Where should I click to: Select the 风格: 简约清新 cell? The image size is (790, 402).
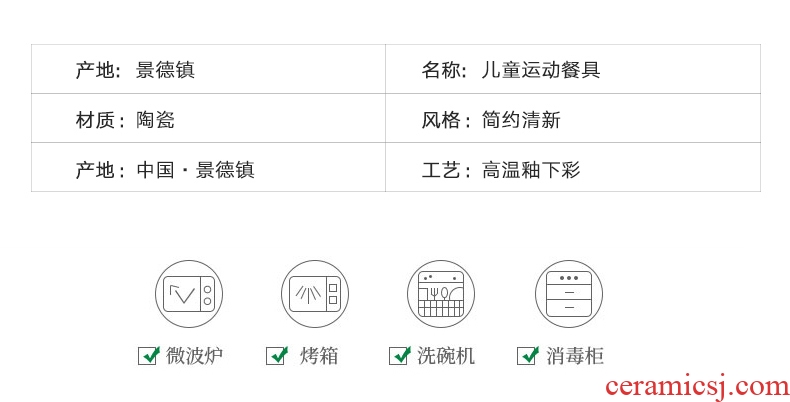click(572, 119)
